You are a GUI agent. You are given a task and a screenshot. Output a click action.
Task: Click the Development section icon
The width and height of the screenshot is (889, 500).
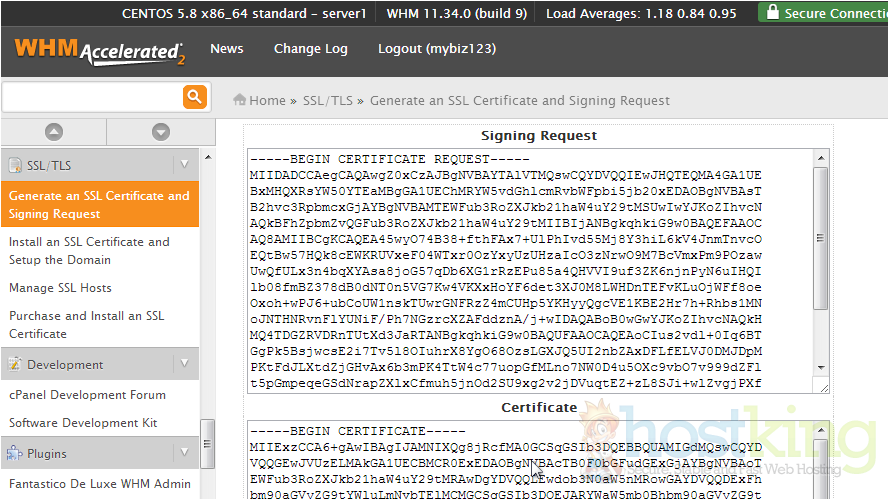coord(14,365)
